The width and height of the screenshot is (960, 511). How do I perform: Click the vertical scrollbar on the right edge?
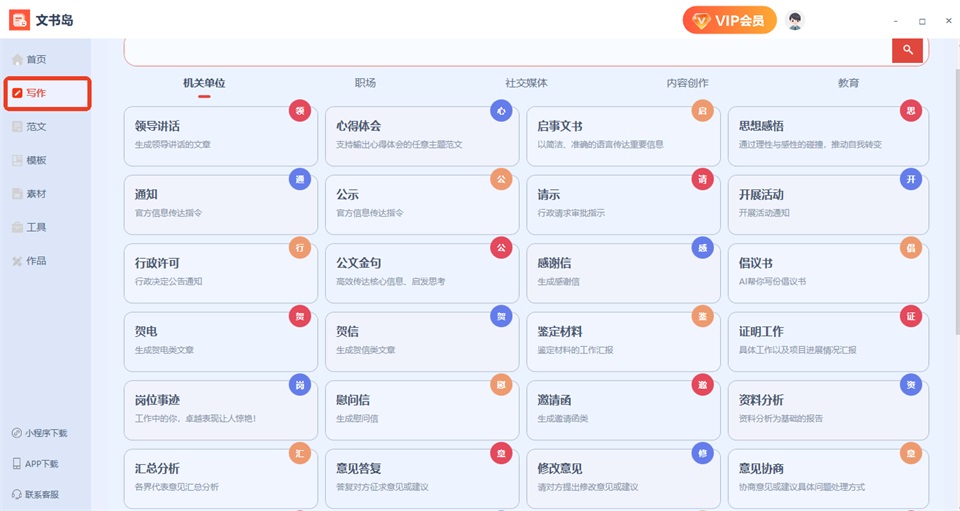click(x=956, y=184)
